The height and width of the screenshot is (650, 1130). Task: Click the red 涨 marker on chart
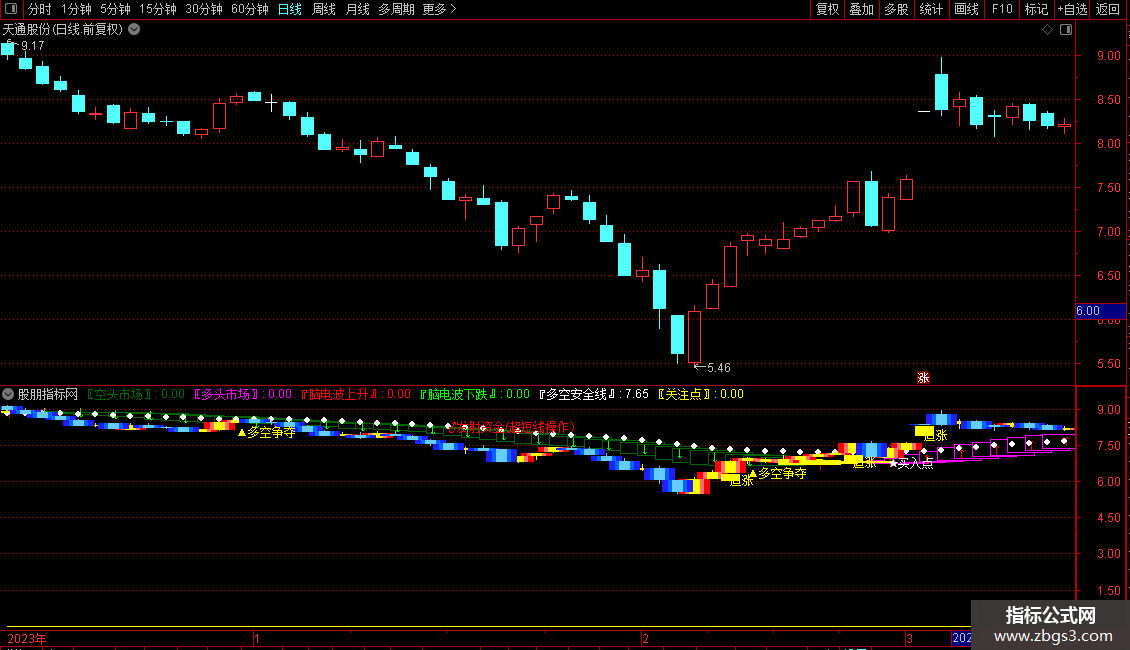(x=923, y=378)
